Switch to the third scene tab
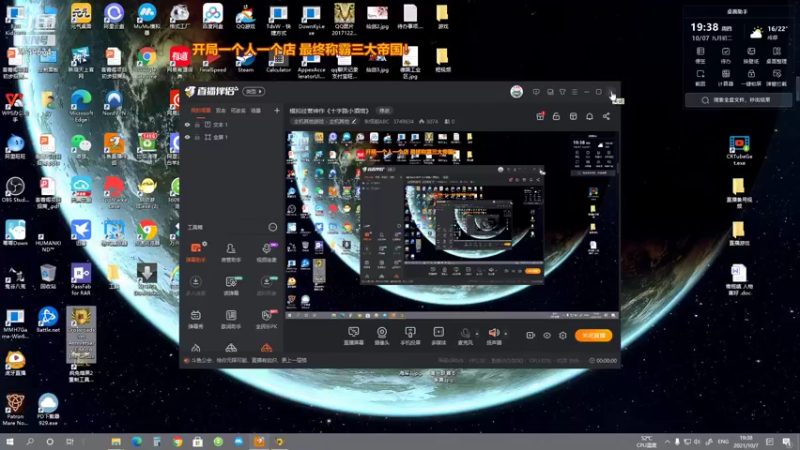The image size is (800, 450). point(238,110)
